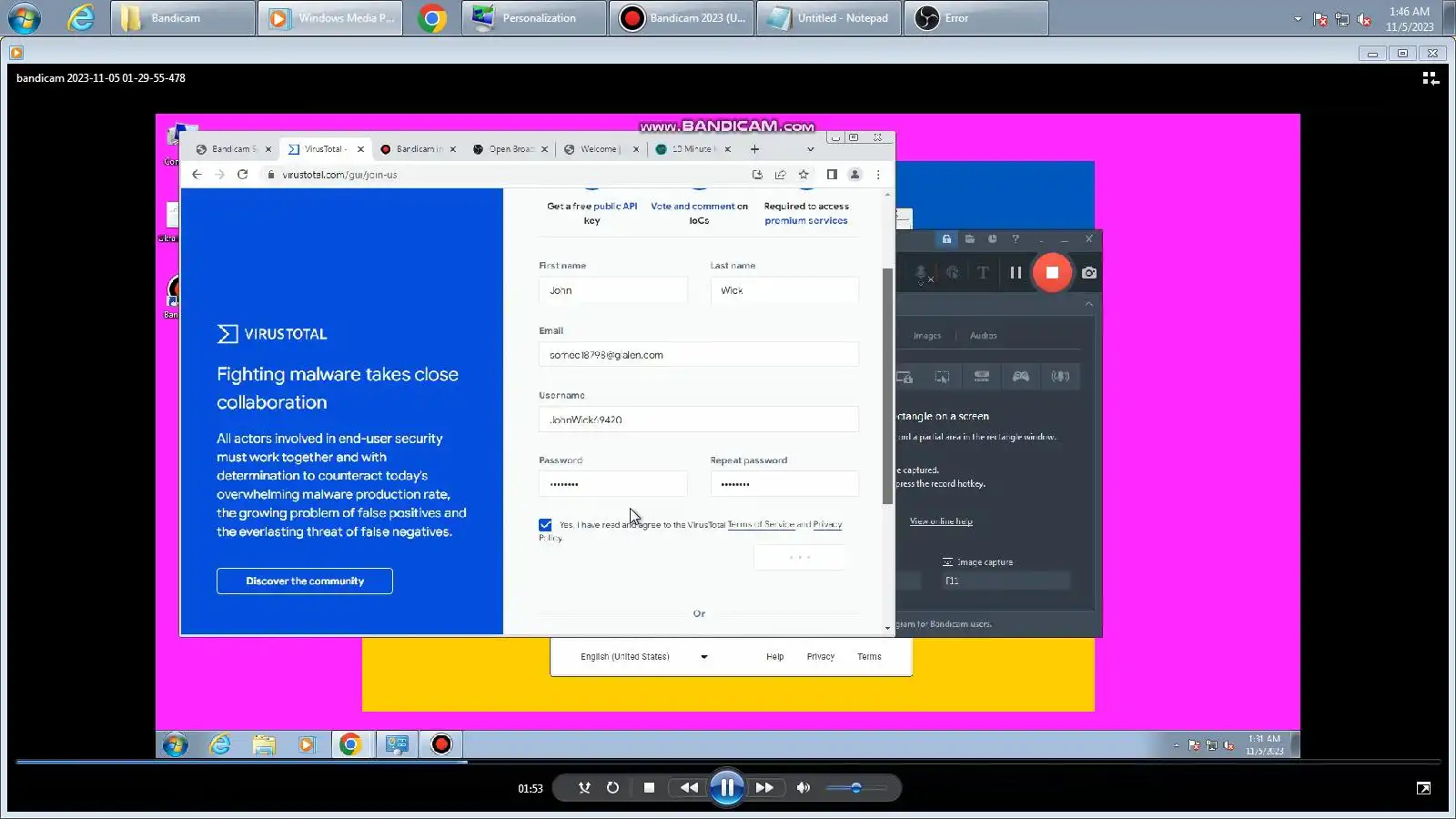1456x819 pixels.
Task: Skip to previous track in Media Player
Action: pos(689,788)
